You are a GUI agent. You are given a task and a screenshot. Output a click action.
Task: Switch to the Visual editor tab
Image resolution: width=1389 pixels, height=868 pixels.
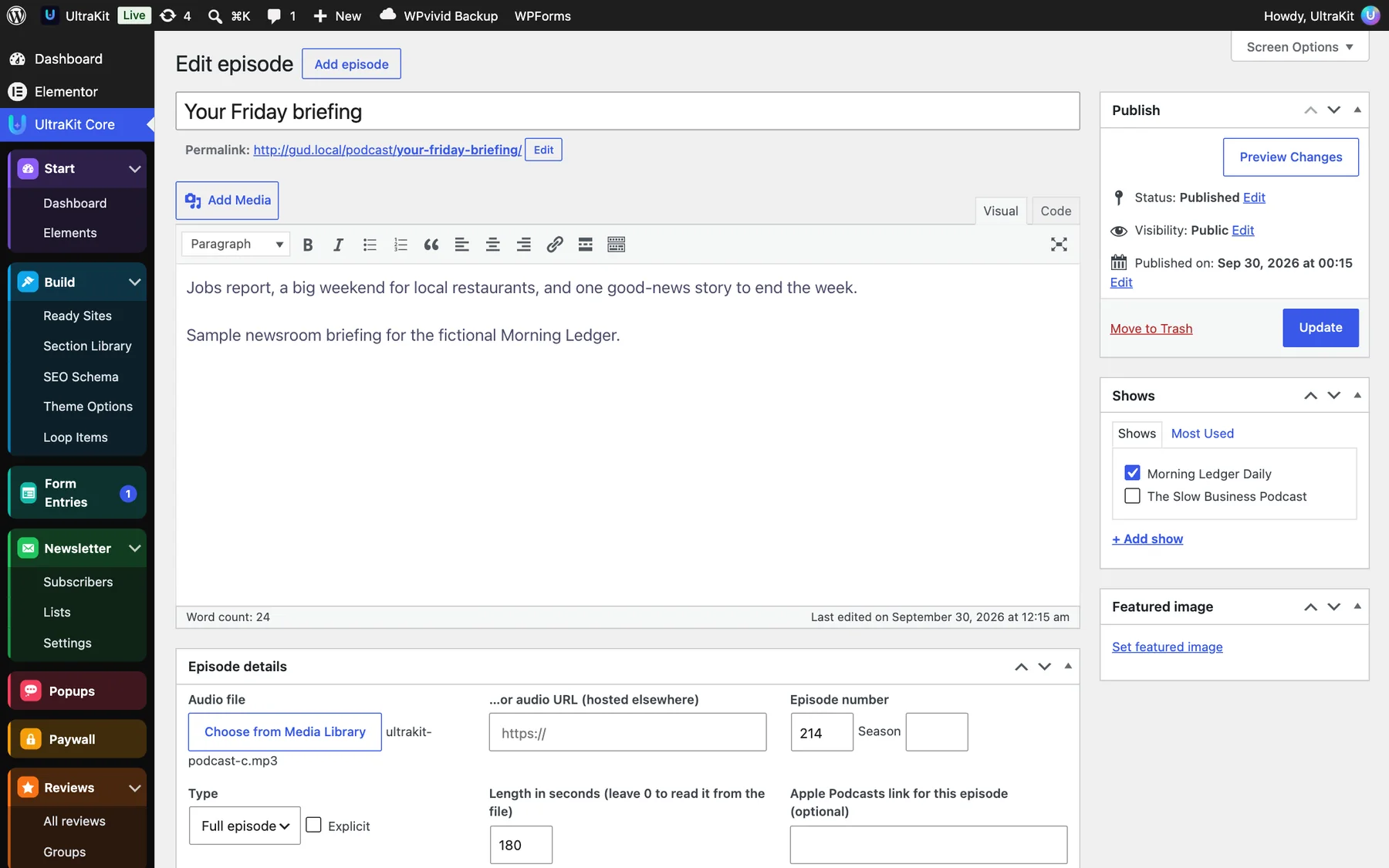tap(1001, 211)
